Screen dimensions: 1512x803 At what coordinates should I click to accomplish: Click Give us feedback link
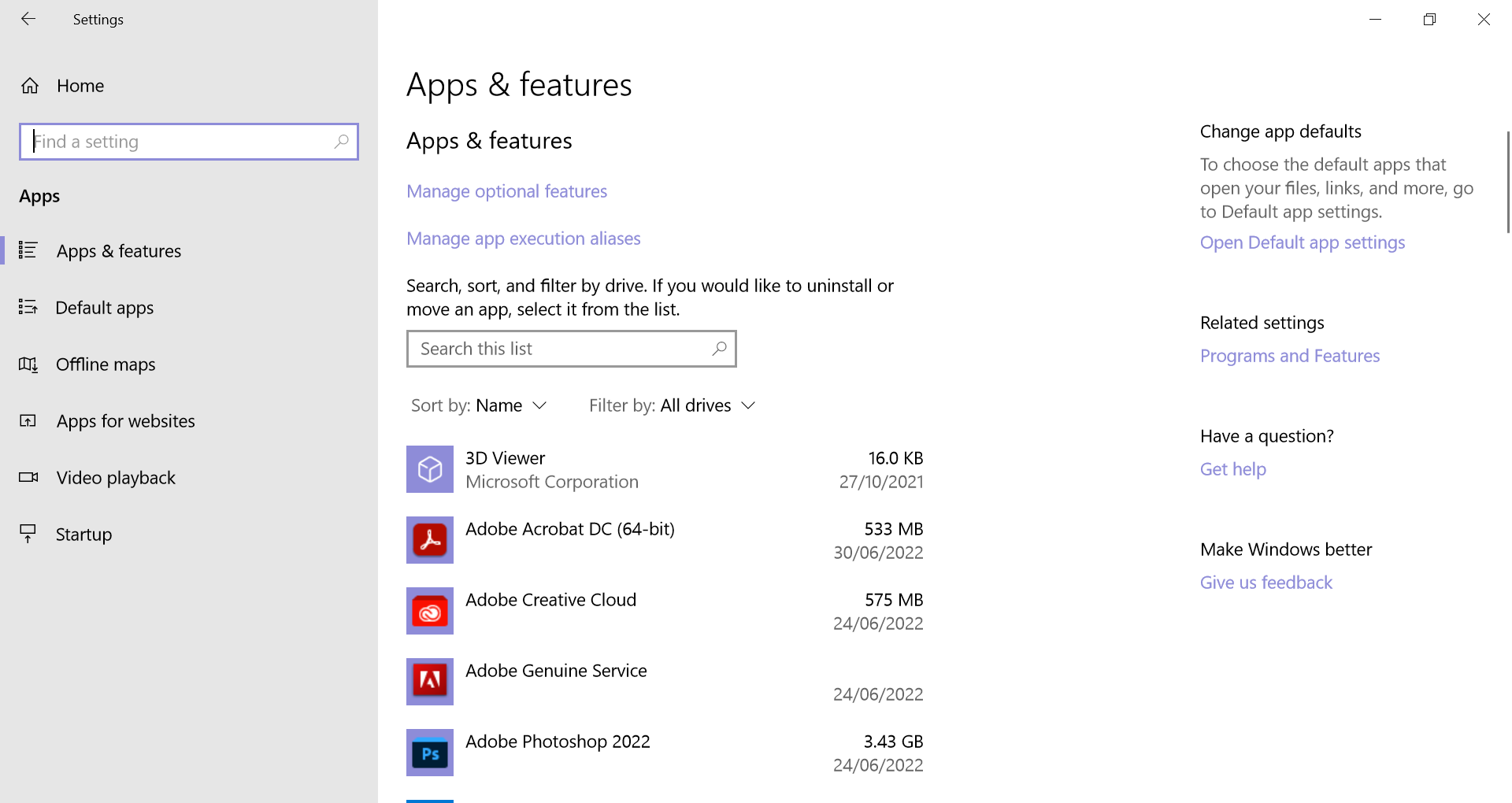pos(1266,583)
